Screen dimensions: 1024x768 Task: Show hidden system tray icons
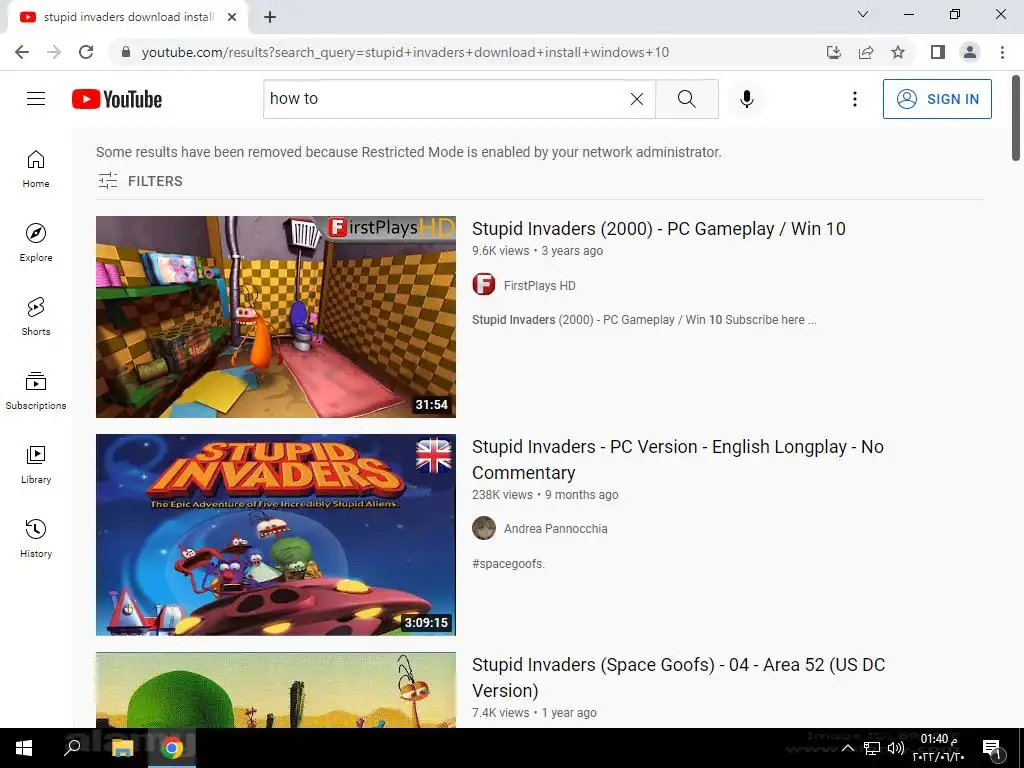coord(848,748)
